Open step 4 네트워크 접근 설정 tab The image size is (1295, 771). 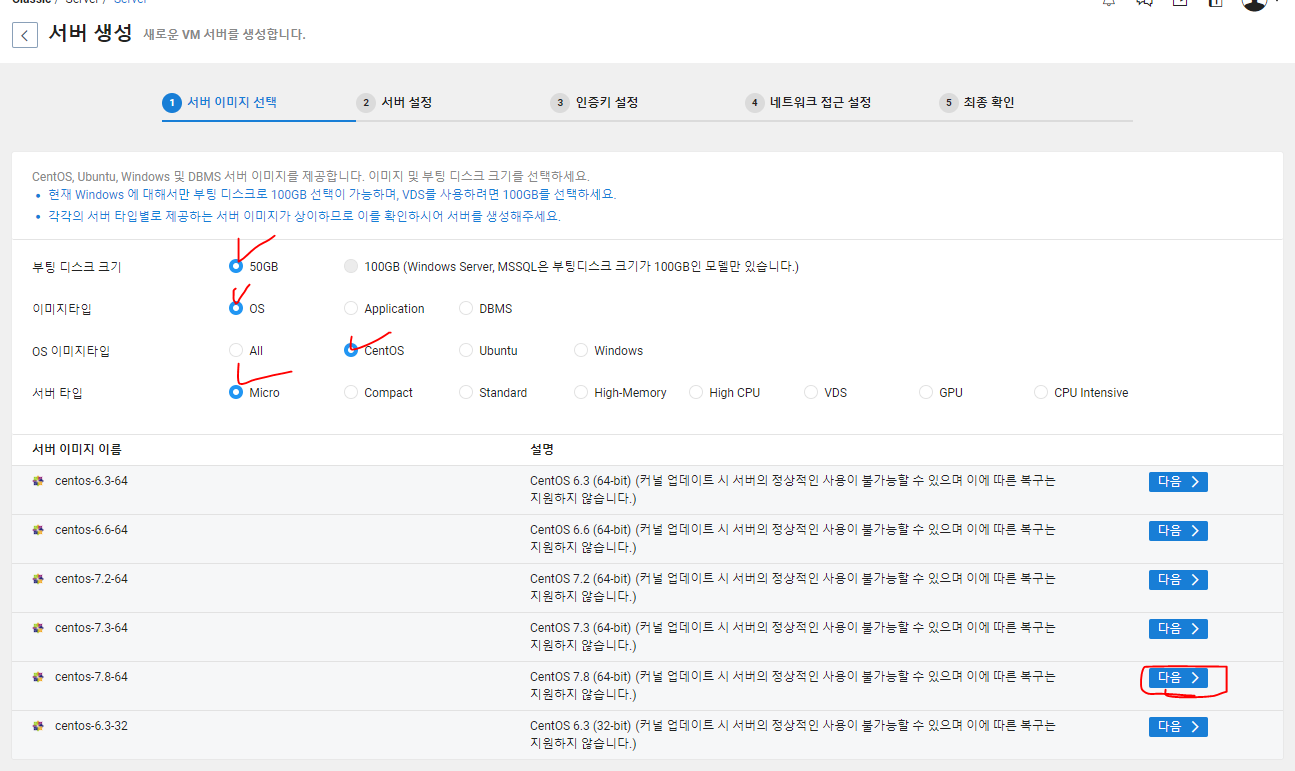coord(808,102)
